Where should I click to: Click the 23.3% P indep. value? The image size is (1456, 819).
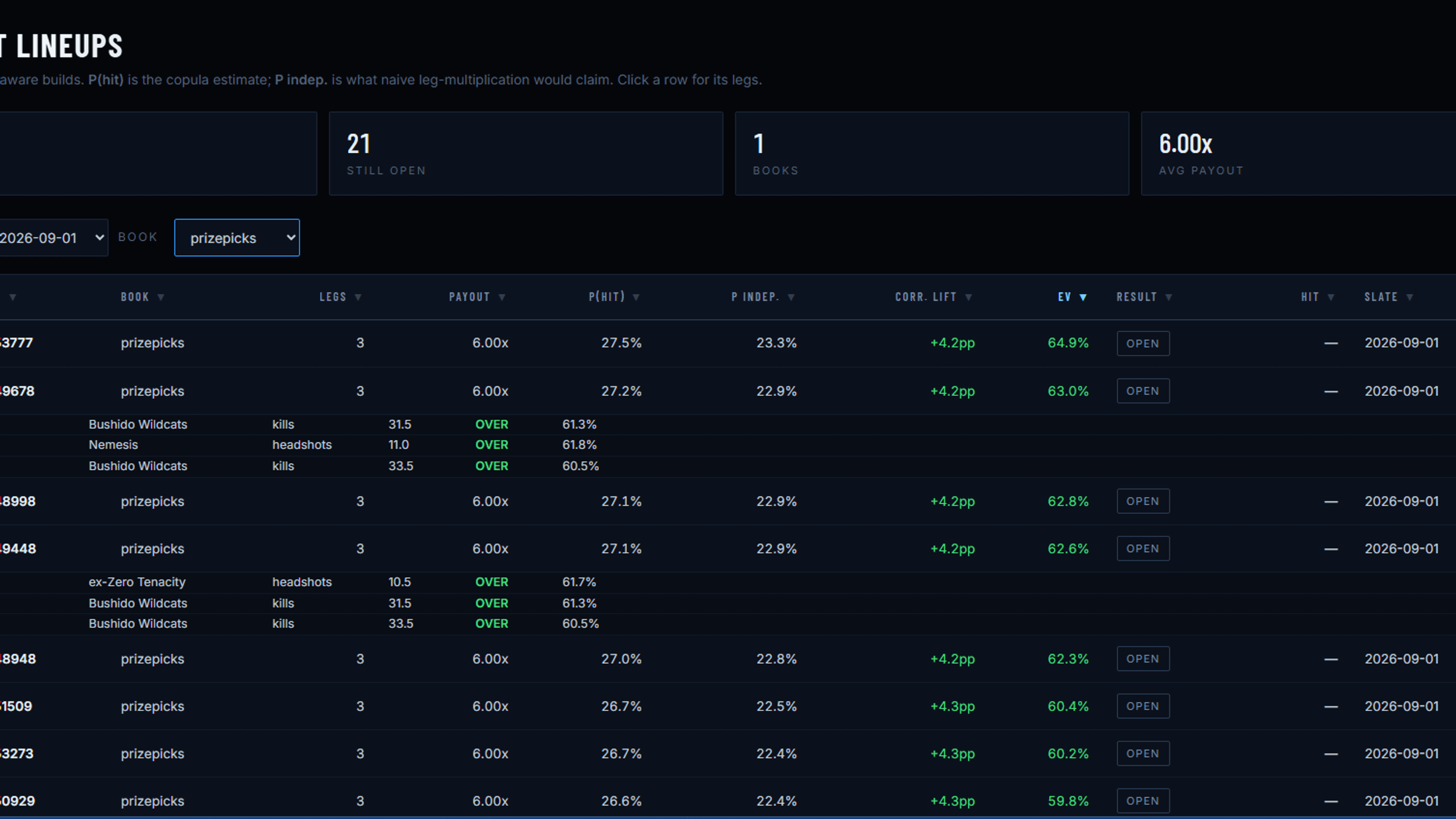776,343
